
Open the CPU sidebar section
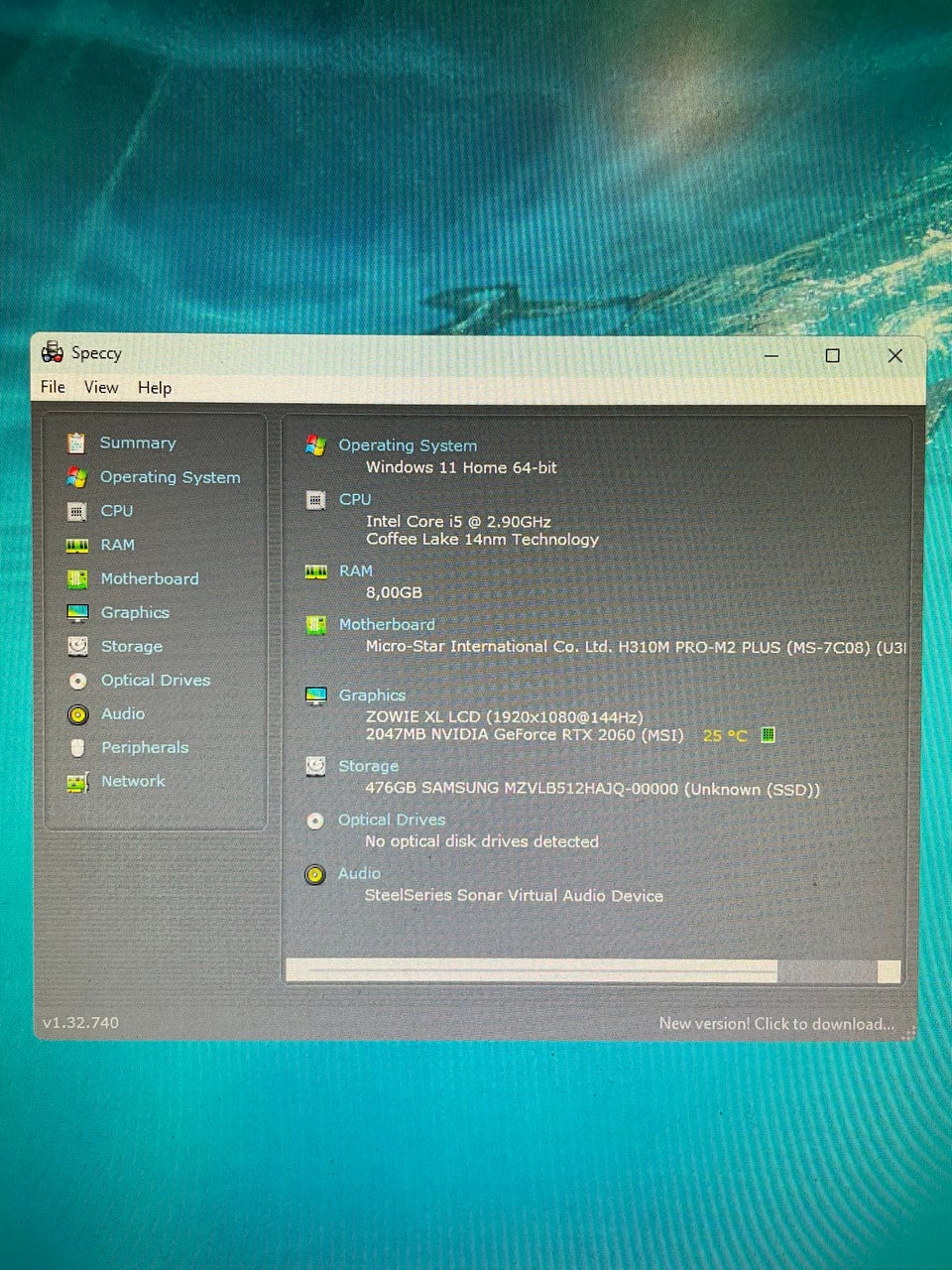pos(116,511)
